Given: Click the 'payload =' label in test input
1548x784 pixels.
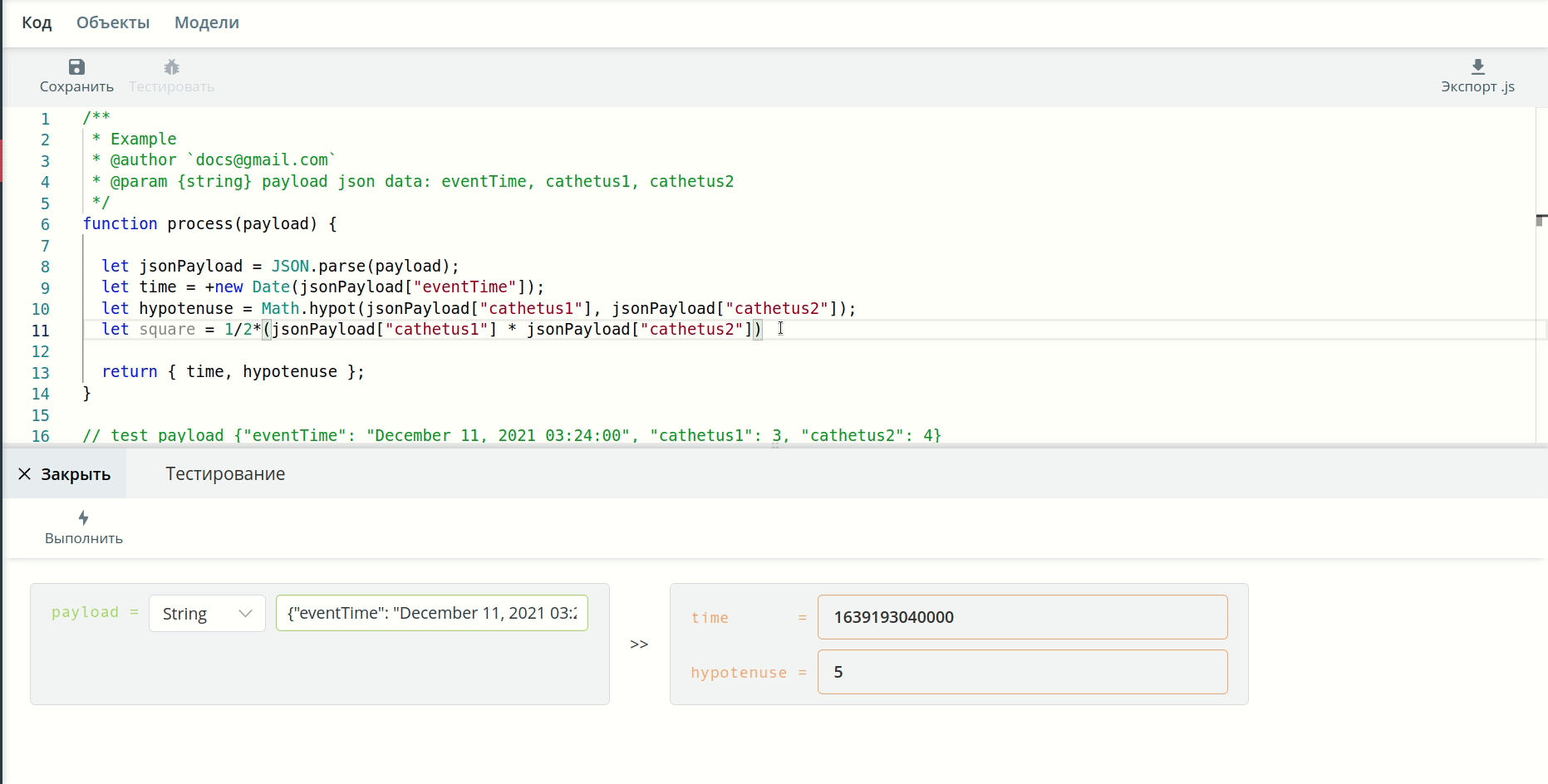Looking at the screenshot, I should click(x=95, y=612).
